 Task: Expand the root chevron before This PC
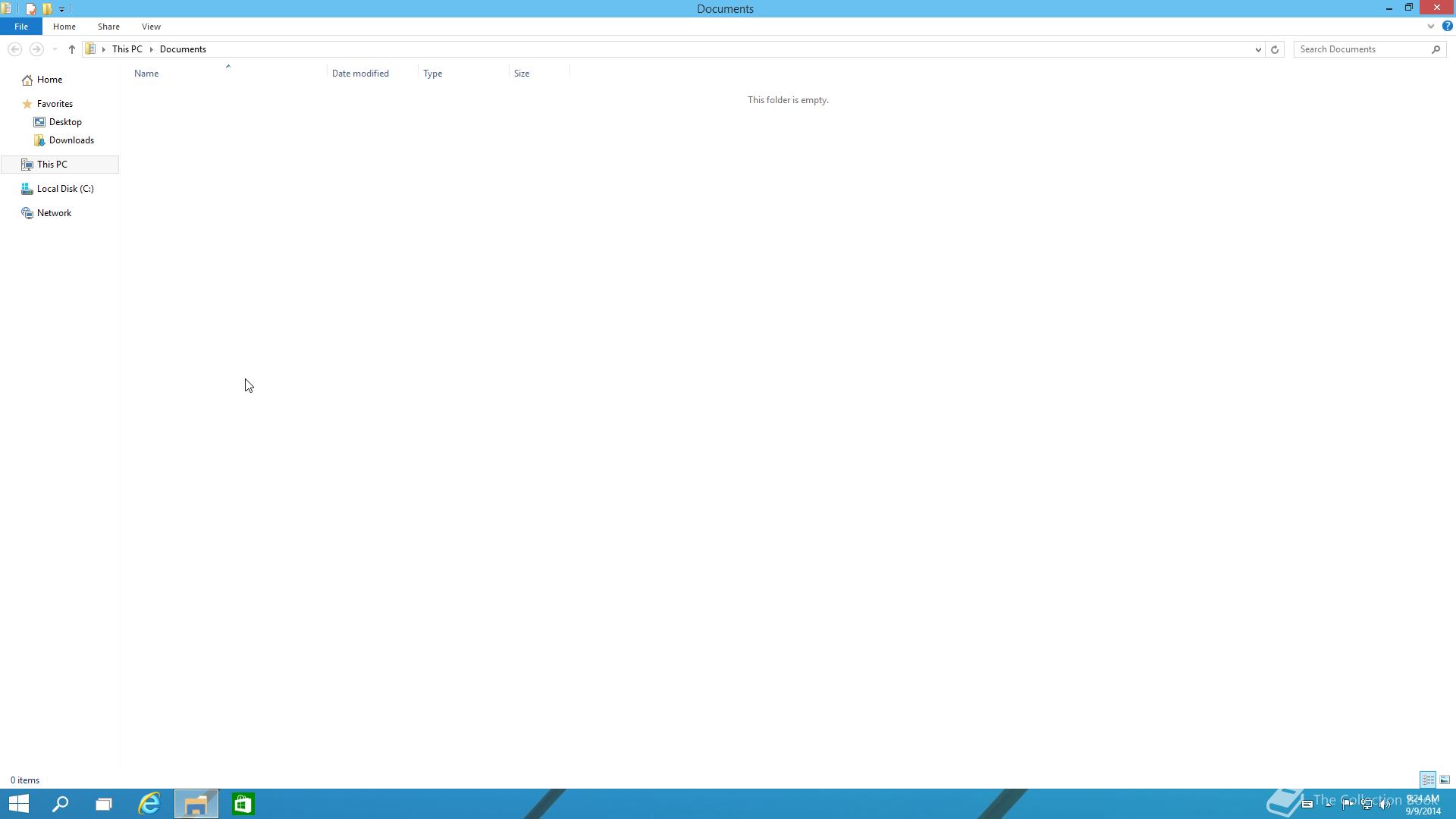[x=104, y=49]
